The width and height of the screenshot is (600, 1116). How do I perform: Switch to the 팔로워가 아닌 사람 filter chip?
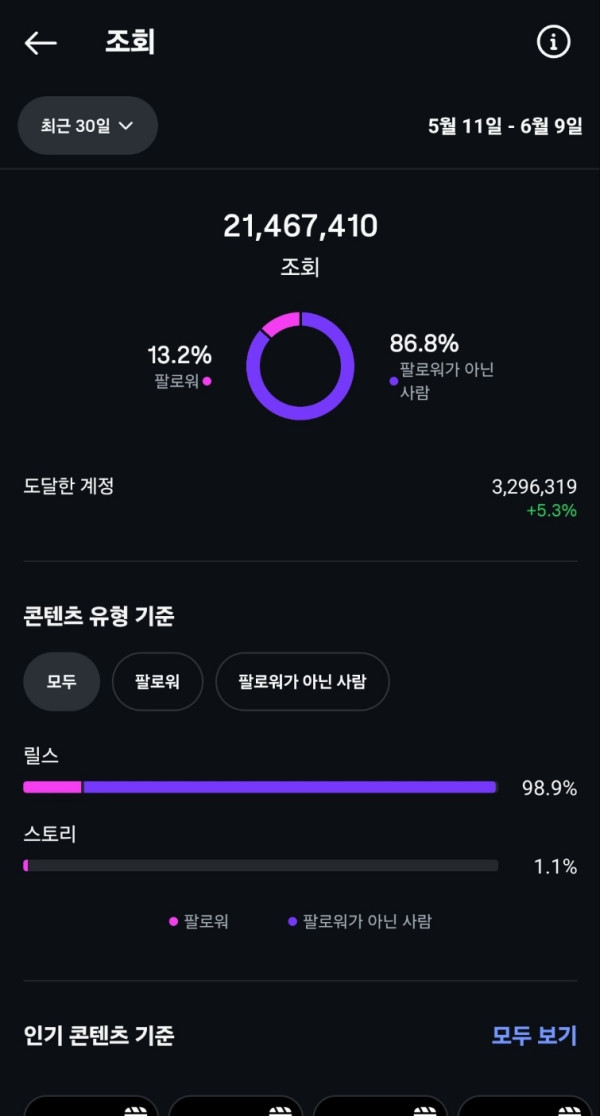(x=302, y=682)
